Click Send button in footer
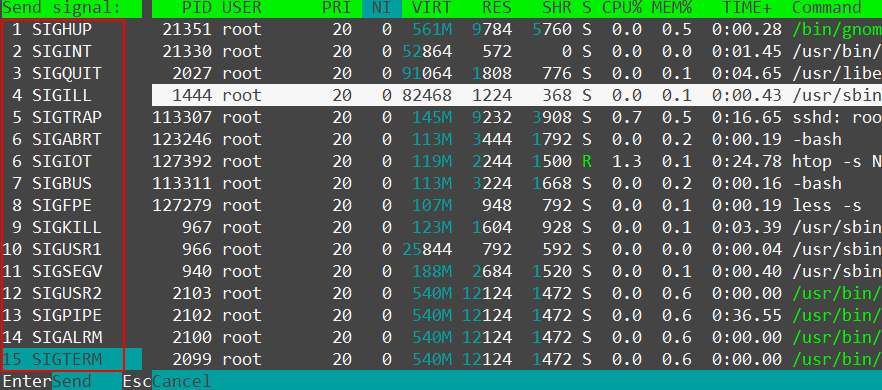The width and height of the screenshot is (882, 390). click(71, 382)
